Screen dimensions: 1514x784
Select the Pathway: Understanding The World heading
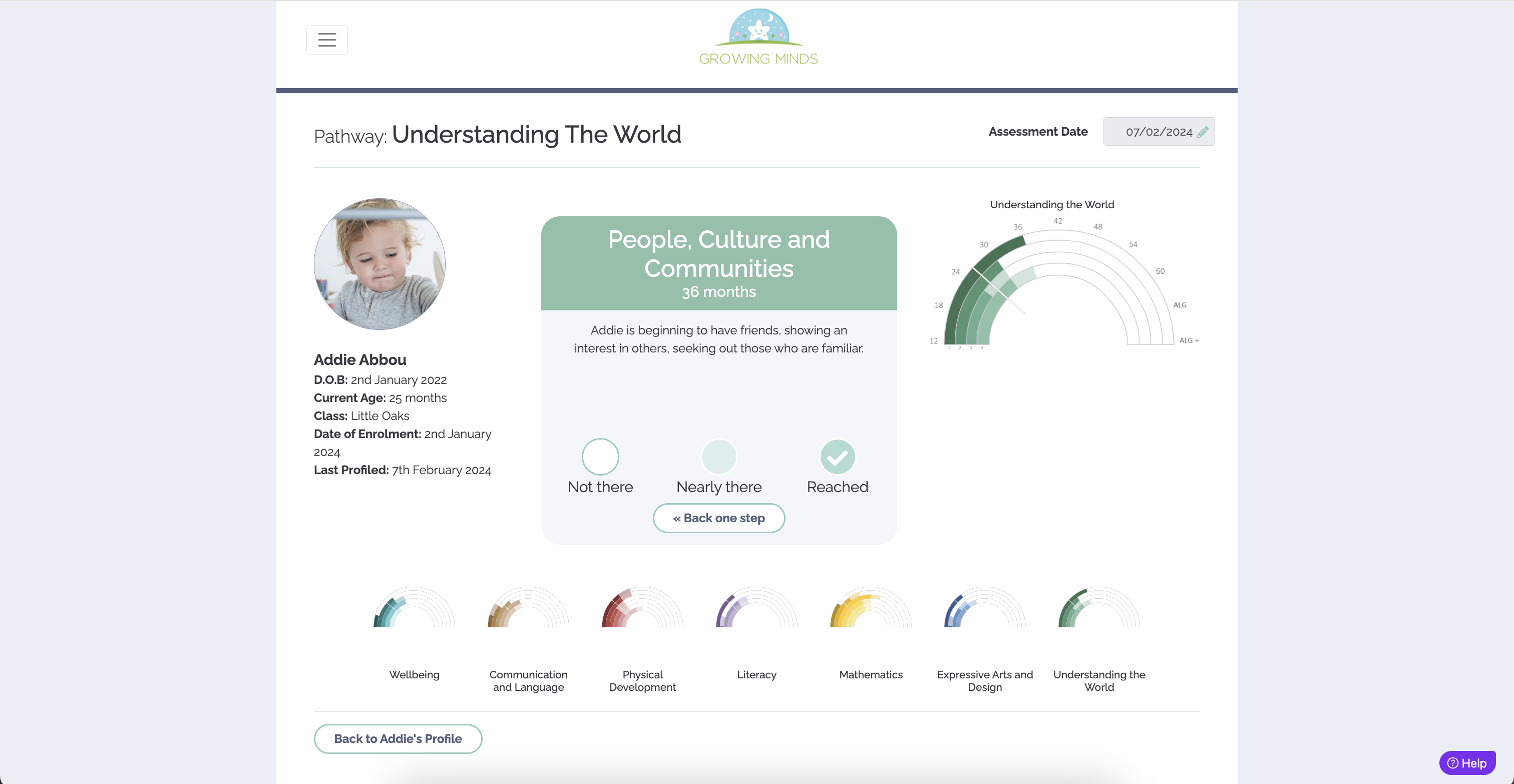[x=497, y=135]
